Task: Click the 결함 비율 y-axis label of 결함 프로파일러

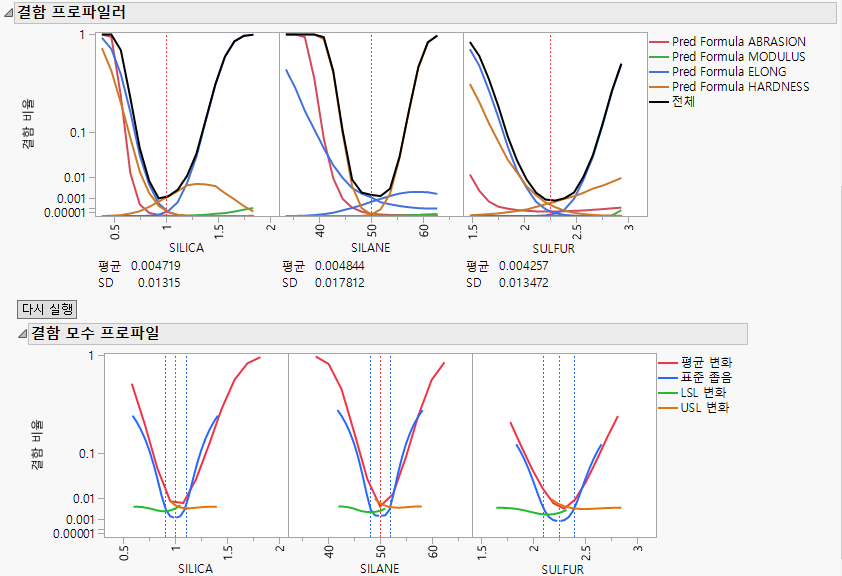Action: point(28,124)
